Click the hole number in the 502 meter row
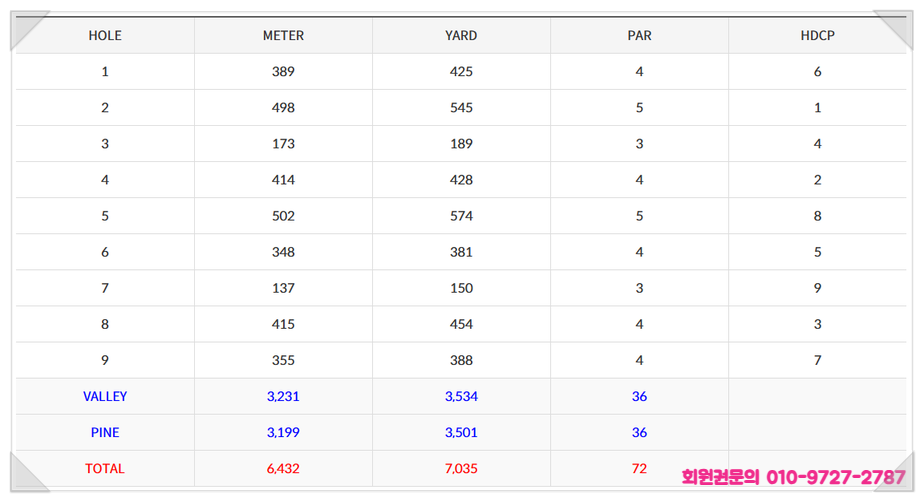 tap(105, 216)
